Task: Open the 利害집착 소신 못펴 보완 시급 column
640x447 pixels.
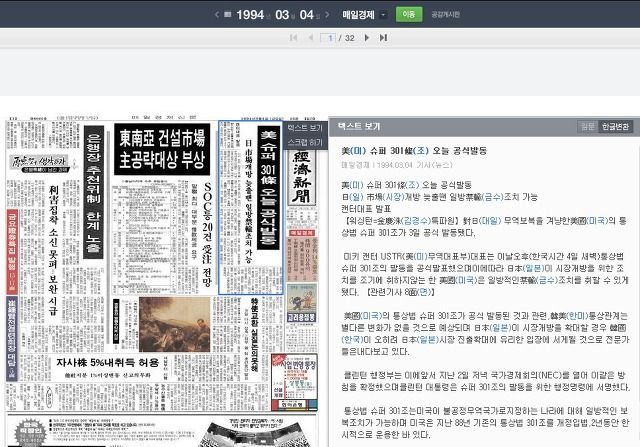Action: 53,250
